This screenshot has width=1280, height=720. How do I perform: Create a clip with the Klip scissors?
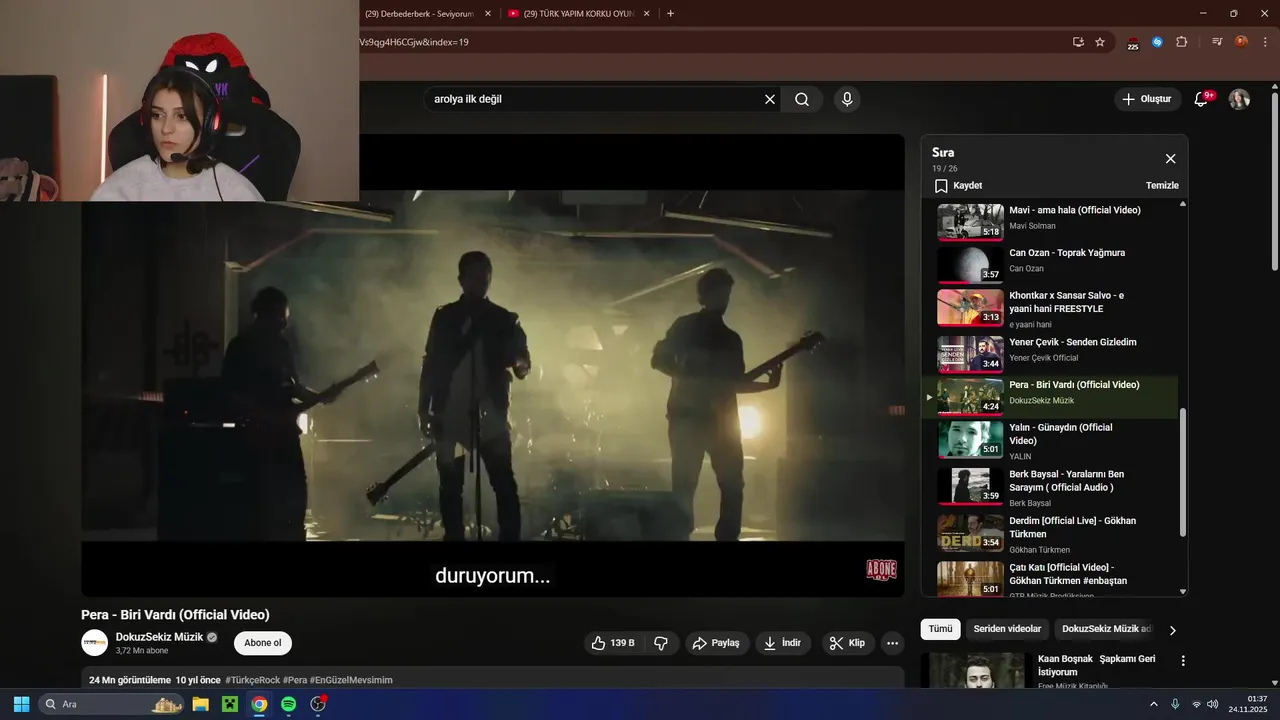tap(847, 643)
